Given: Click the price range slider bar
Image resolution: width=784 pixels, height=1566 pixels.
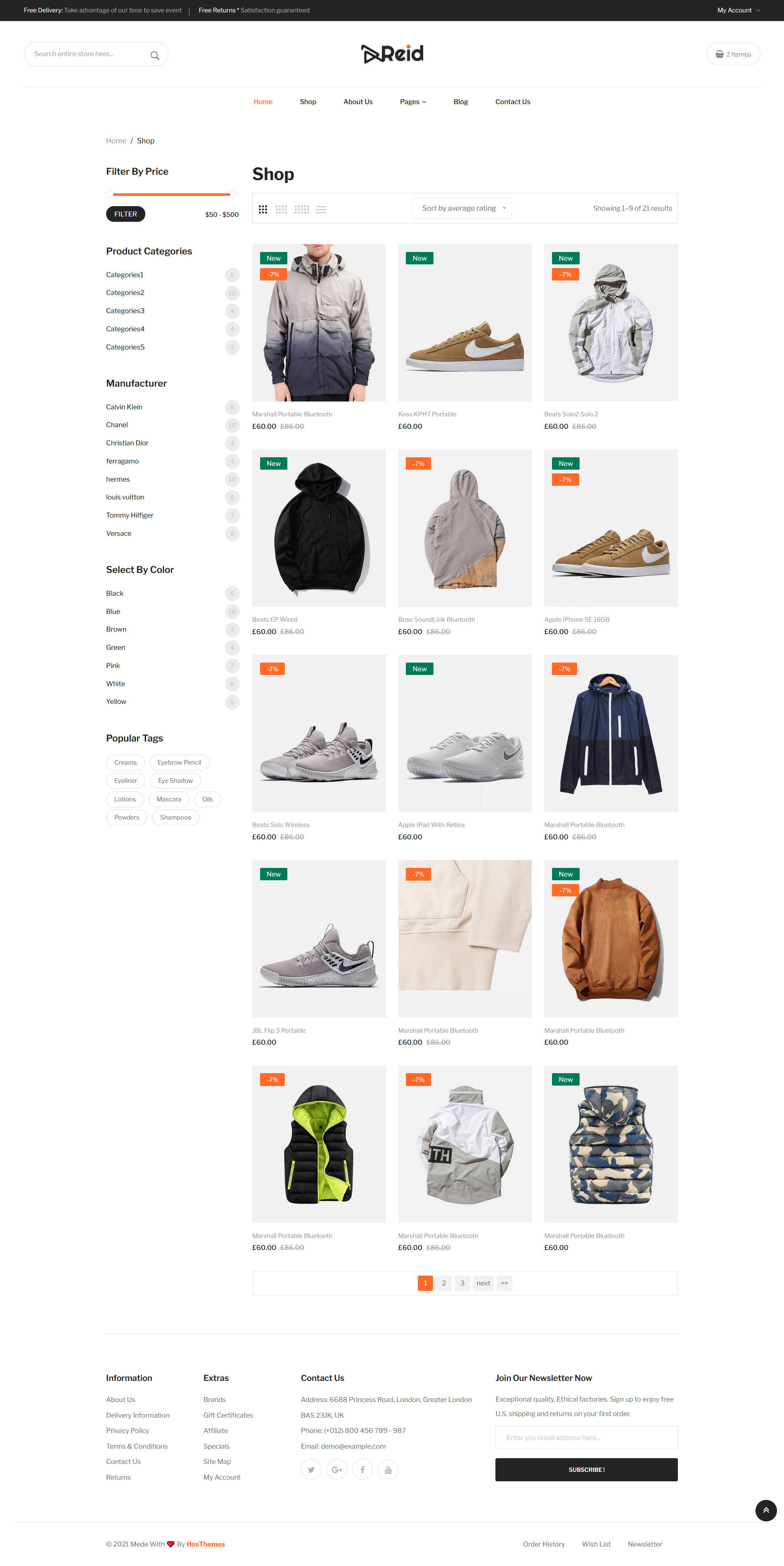Looking at the screenshot, I should (171, 195).
